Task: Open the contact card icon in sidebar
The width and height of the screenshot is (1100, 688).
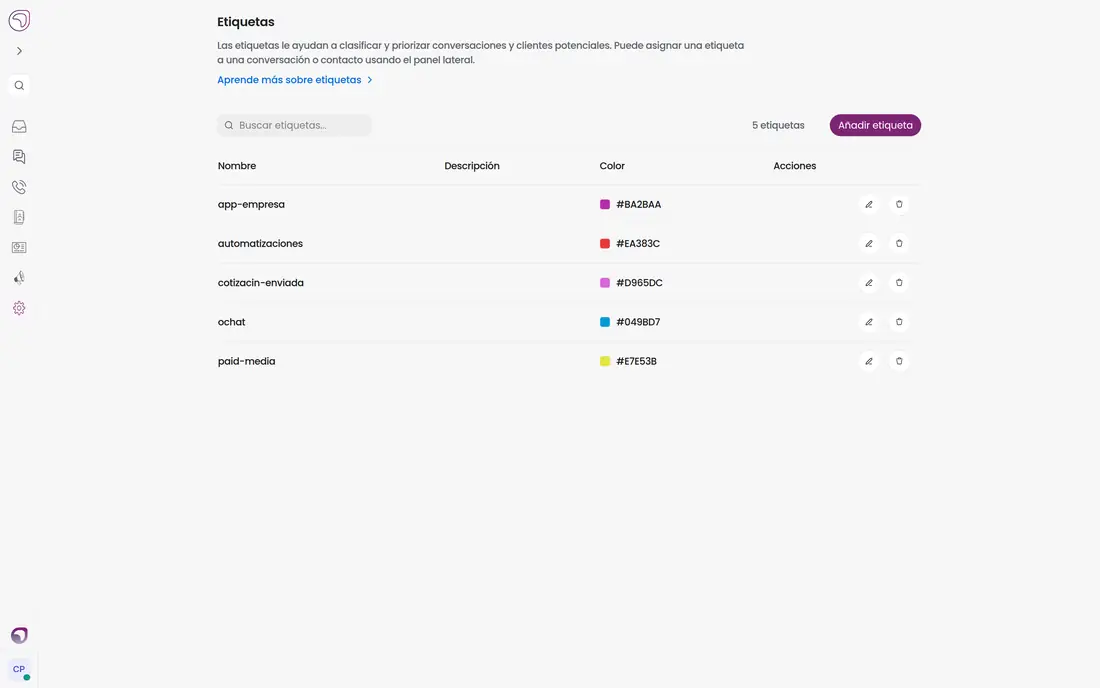Action: point(20,248)
